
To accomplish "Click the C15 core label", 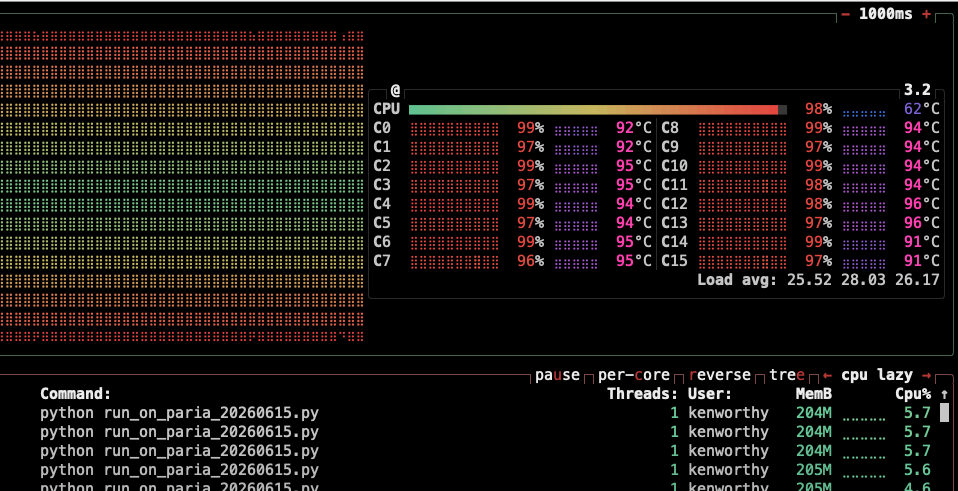I will coord(675,261).
